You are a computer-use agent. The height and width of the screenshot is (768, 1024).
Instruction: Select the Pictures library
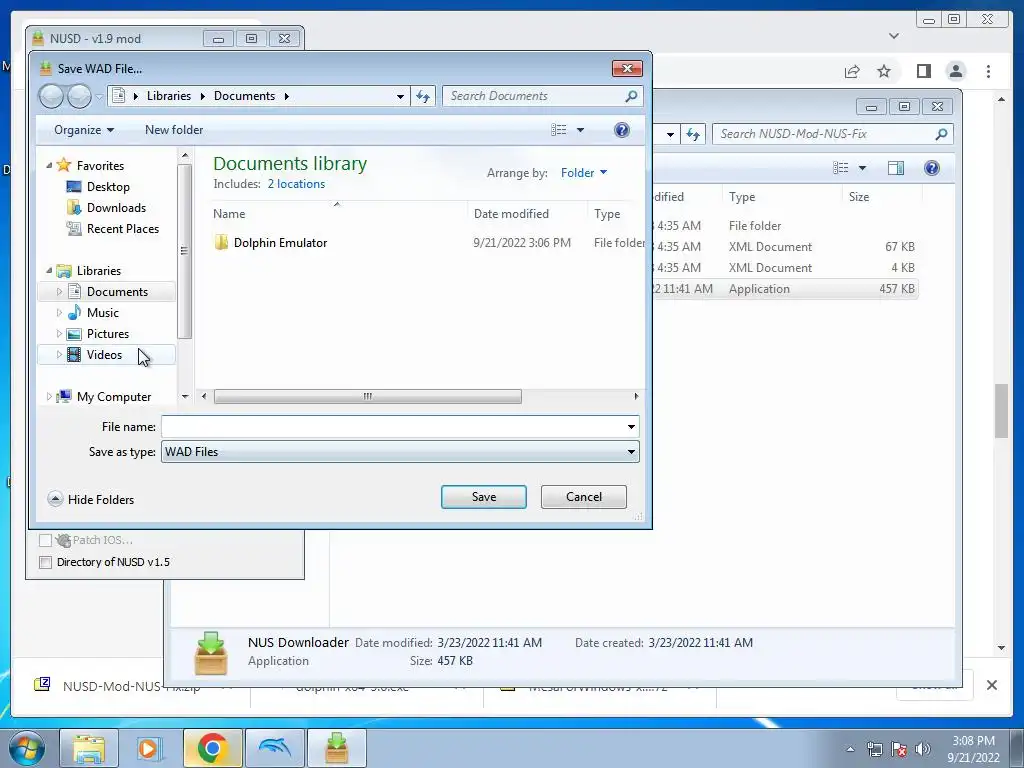[x=108, y=334]
